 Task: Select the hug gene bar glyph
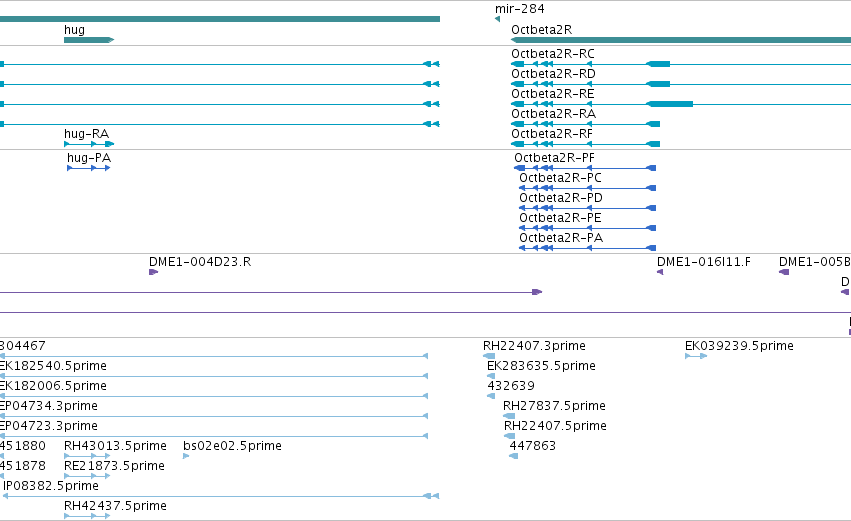pos(89,40)
